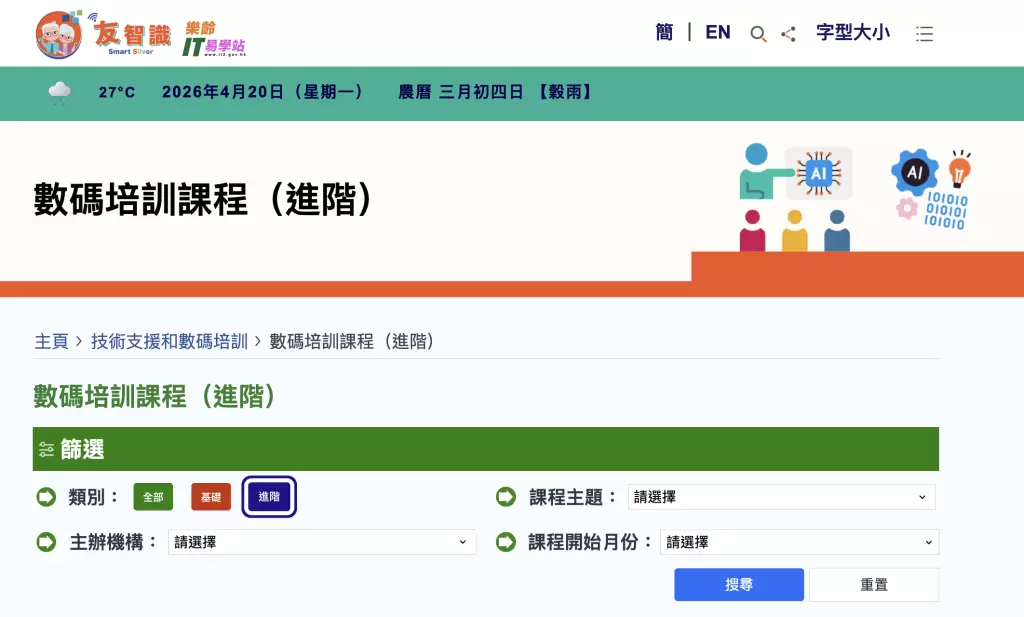Screen dimensions: 1024x617
Task: Open the 字型大小 font size option
Action: [852, 32]
